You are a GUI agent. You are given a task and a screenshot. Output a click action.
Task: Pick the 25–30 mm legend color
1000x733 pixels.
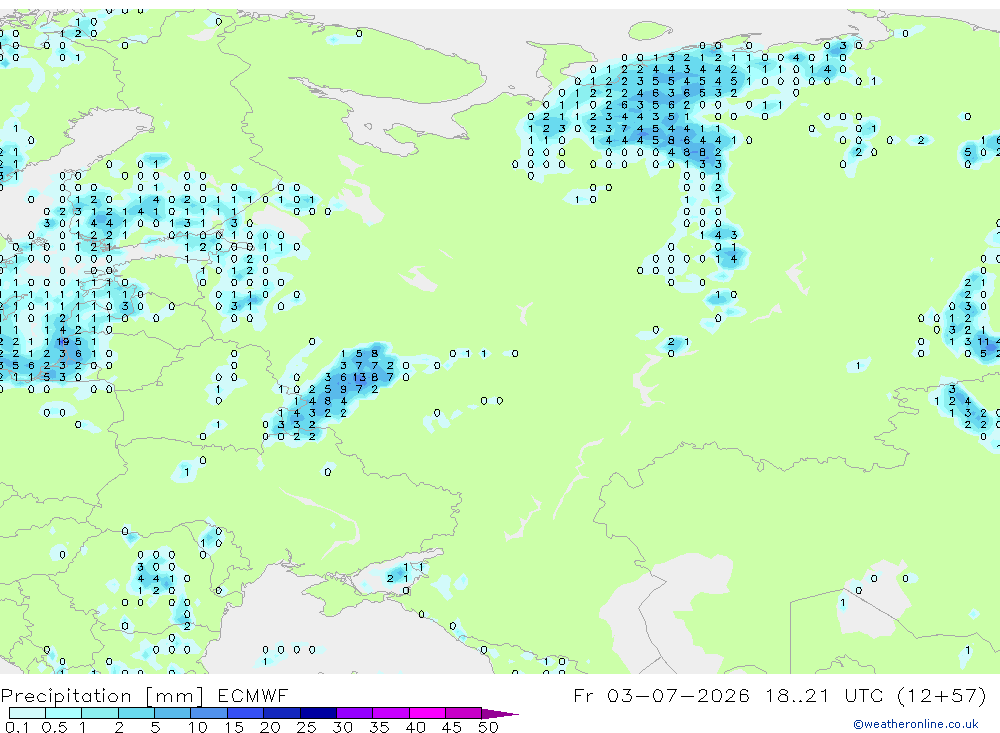pyautogui.click(x=318, y=713)
